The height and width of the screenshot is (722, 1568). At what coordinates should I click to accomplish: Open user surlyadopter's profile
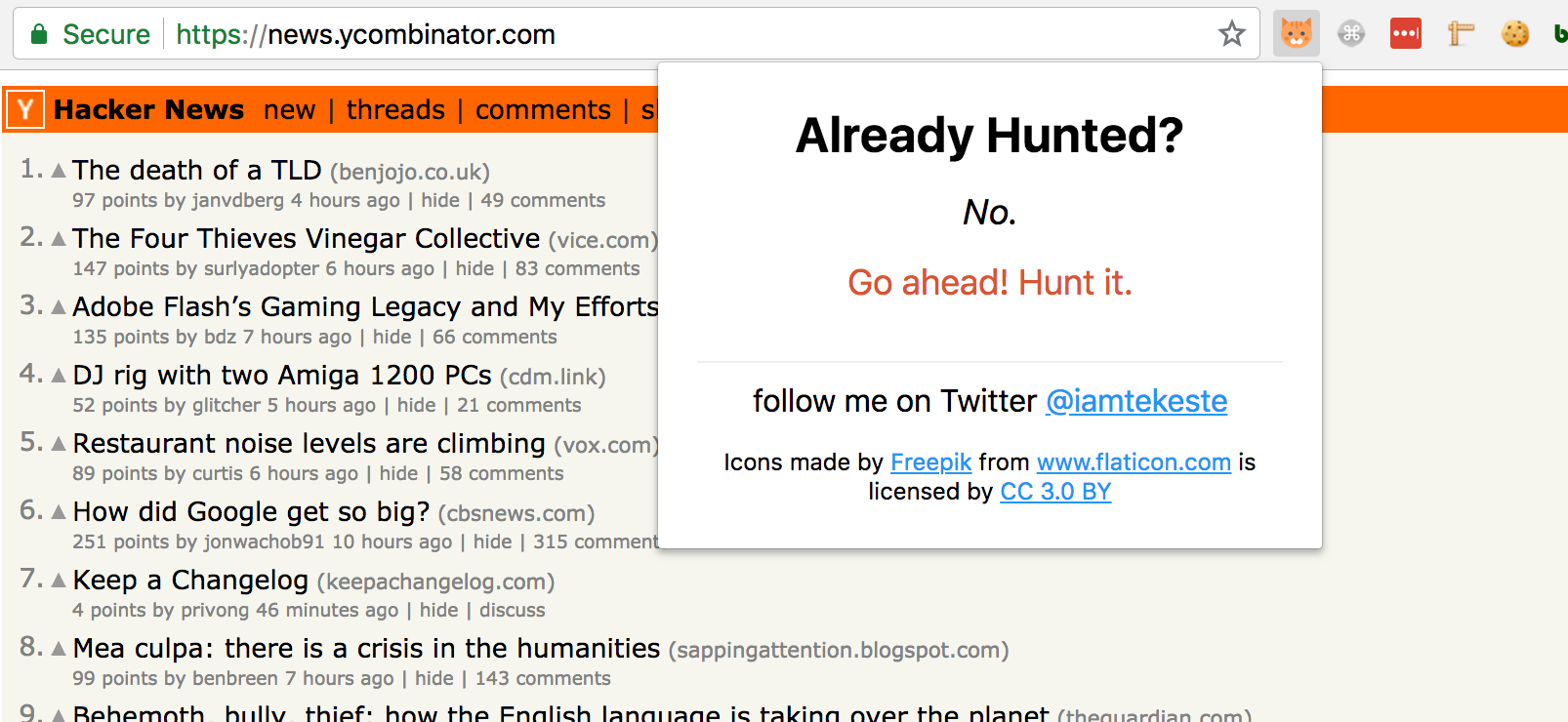pyautogui.click(x=261, y=268)
